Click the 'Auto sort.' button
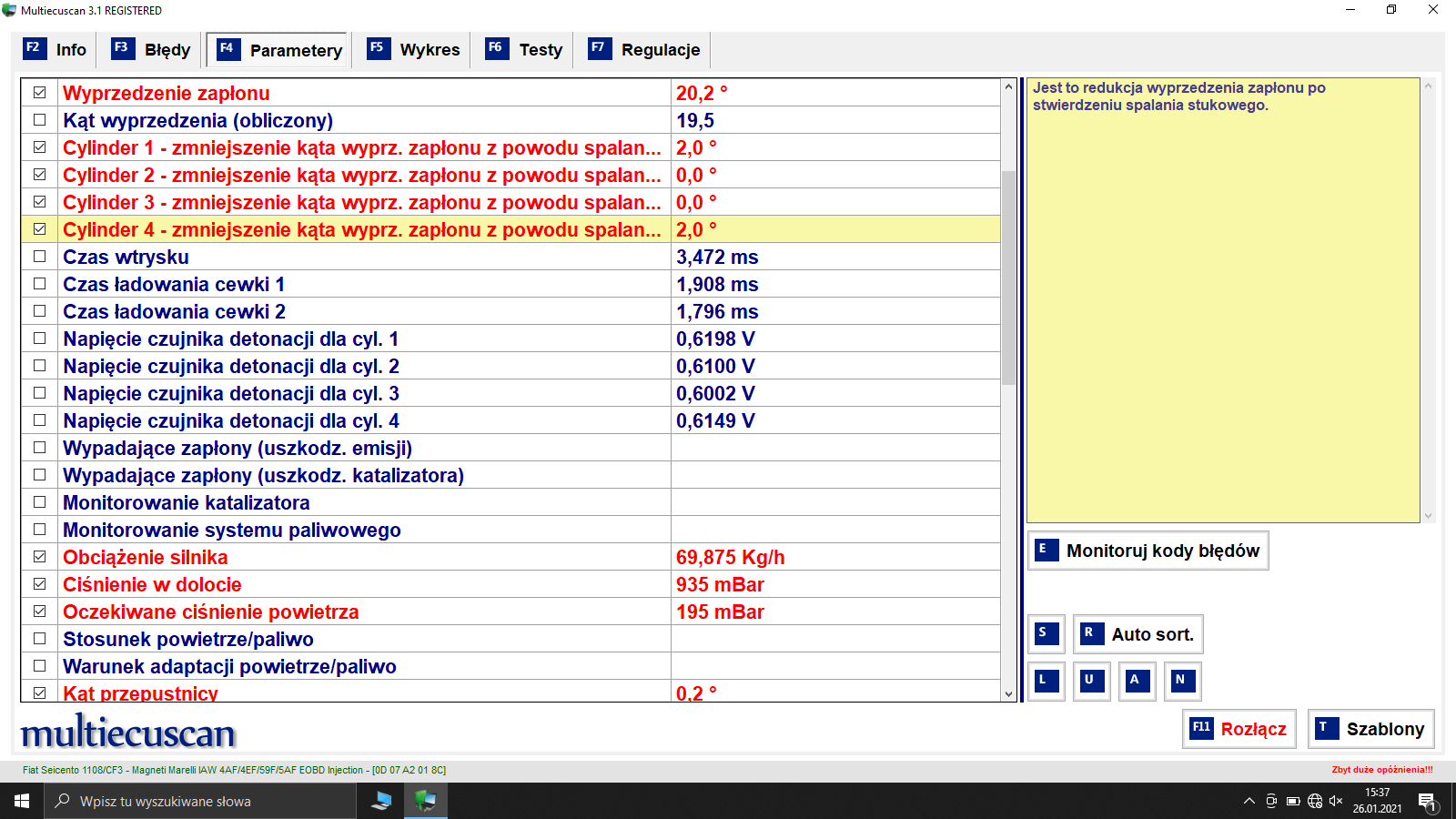The width and height of the screenshot is (1456, 819). pyautogui.click(x=1138, y=634)
